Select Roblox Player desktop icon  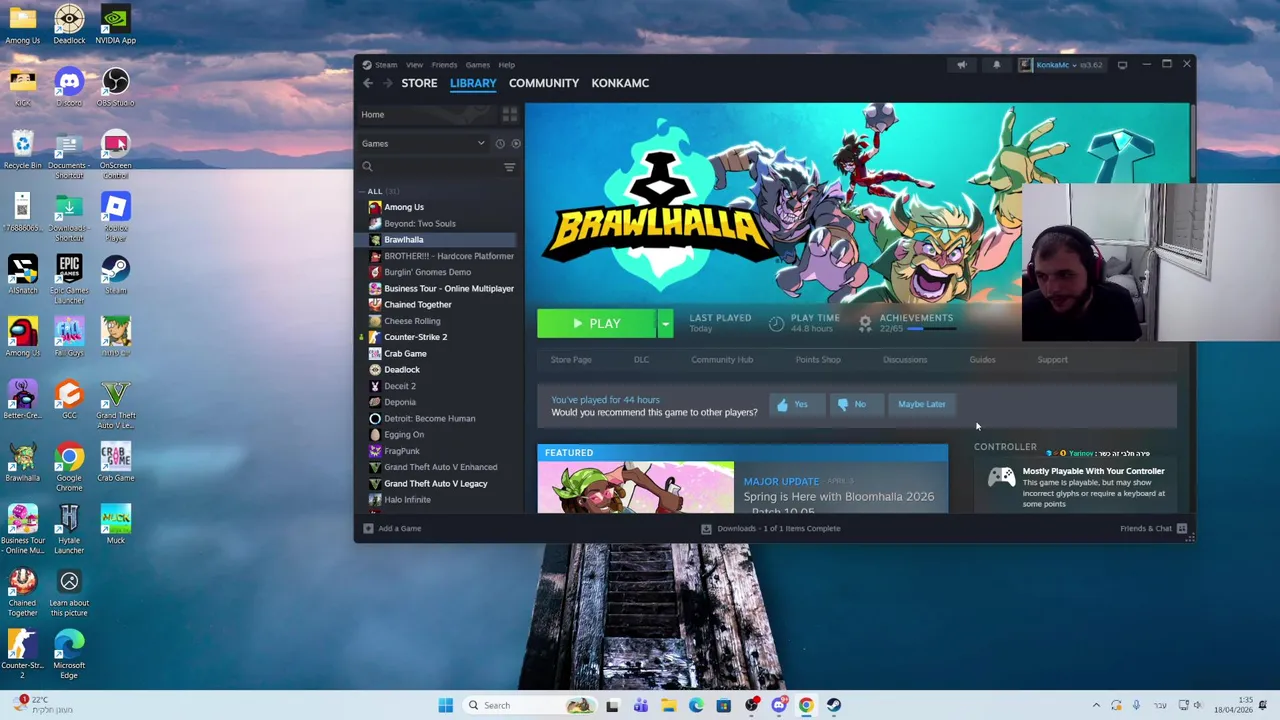pyautogui.click(x=115, y=217)
